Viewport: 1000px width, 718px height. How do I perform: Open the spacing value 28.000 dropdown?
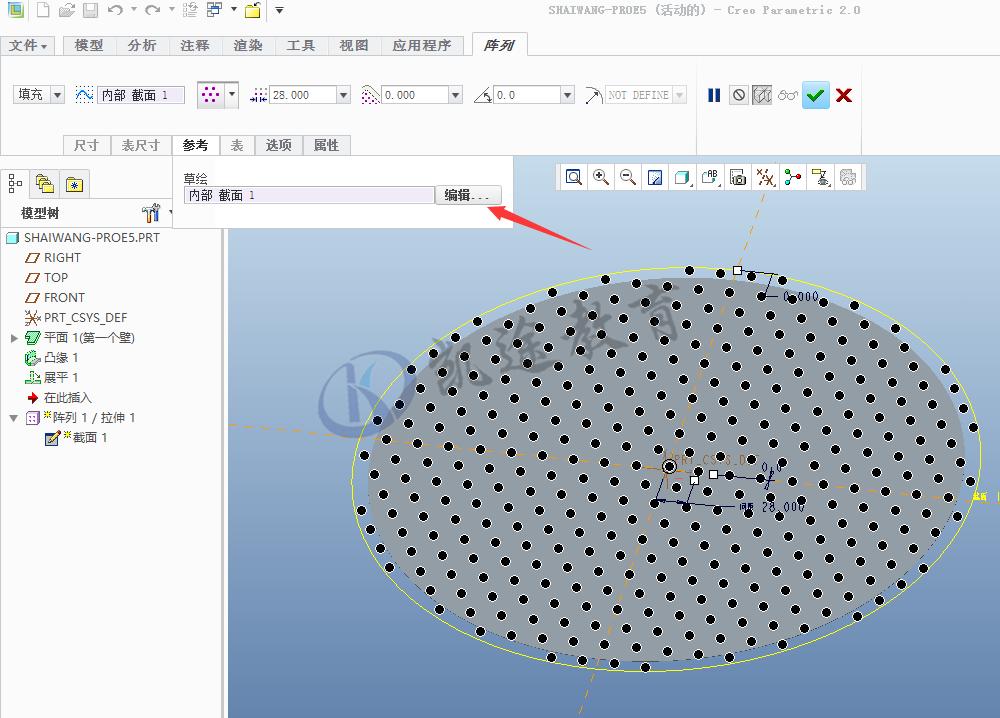pyautogui.click(x=345, y=94)
